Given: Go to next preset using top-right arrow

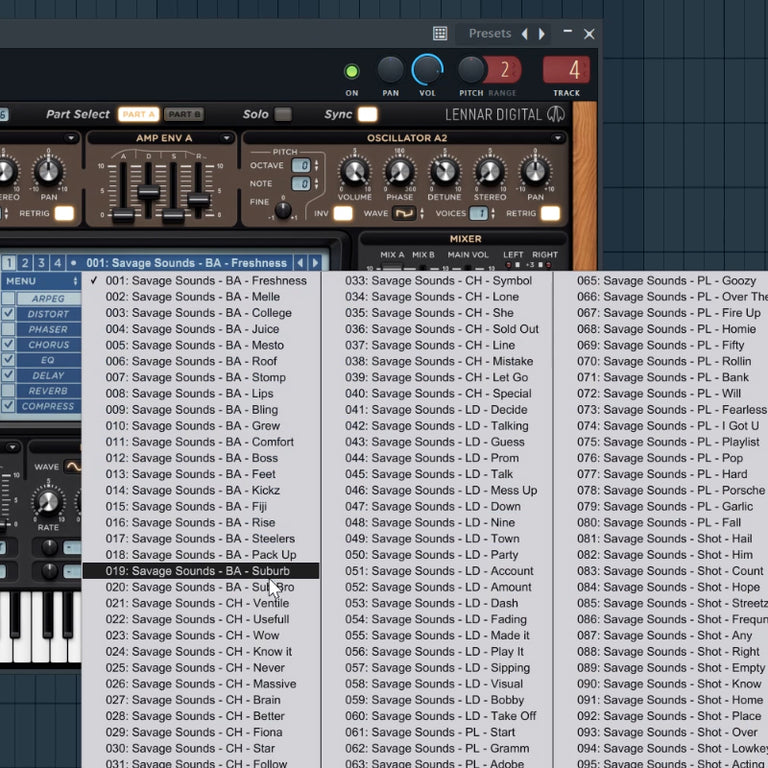Looking at the screenshot, I should click(x=542, y=34).
